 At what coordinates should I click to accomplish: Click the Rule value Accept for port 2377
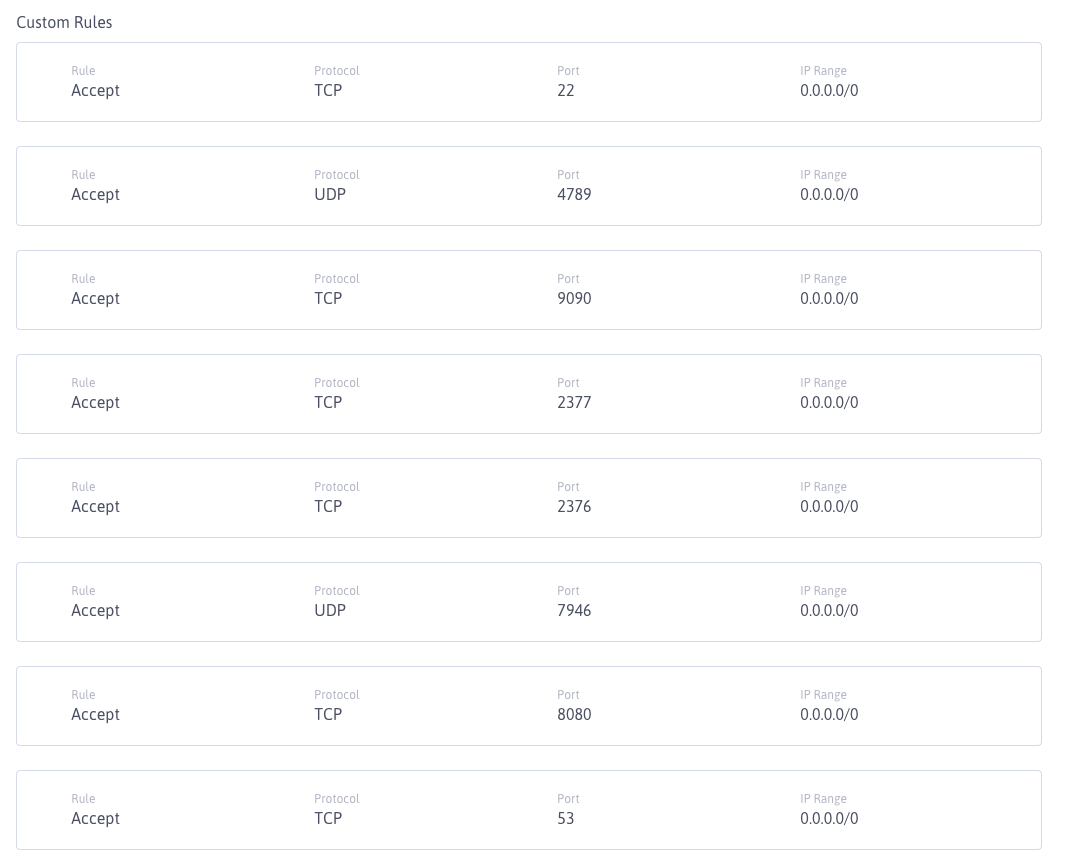coord(95,402)
